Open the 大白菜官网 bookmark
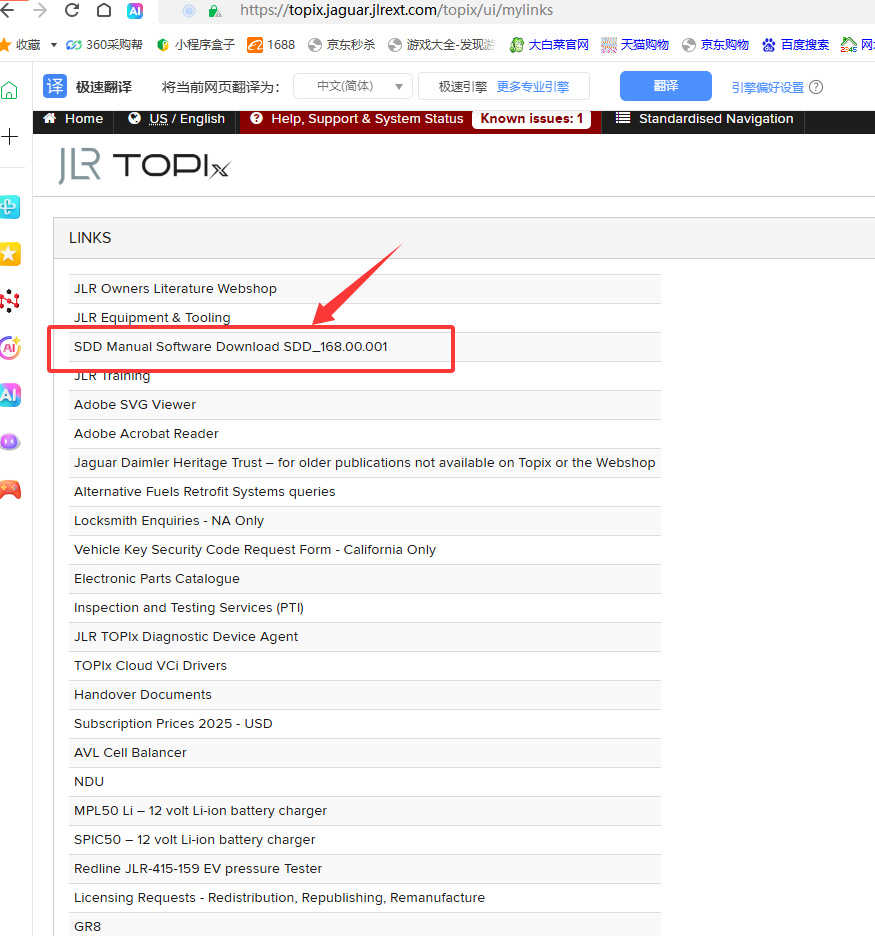The height and width of the screenshot is (936, 875). pyautogui.click(x=549, y=45)
